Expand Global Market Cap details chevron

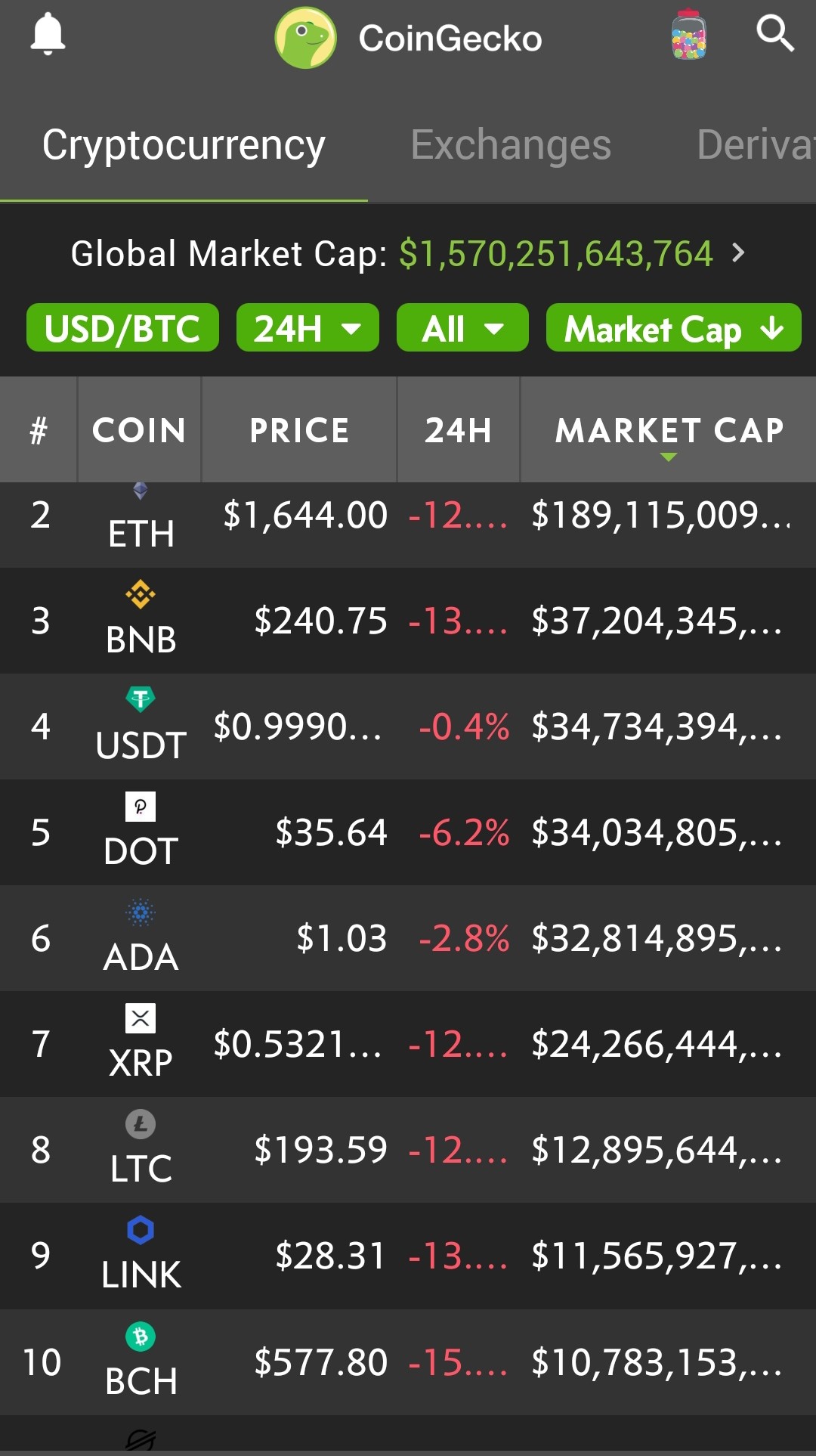[x=738, y=252]
